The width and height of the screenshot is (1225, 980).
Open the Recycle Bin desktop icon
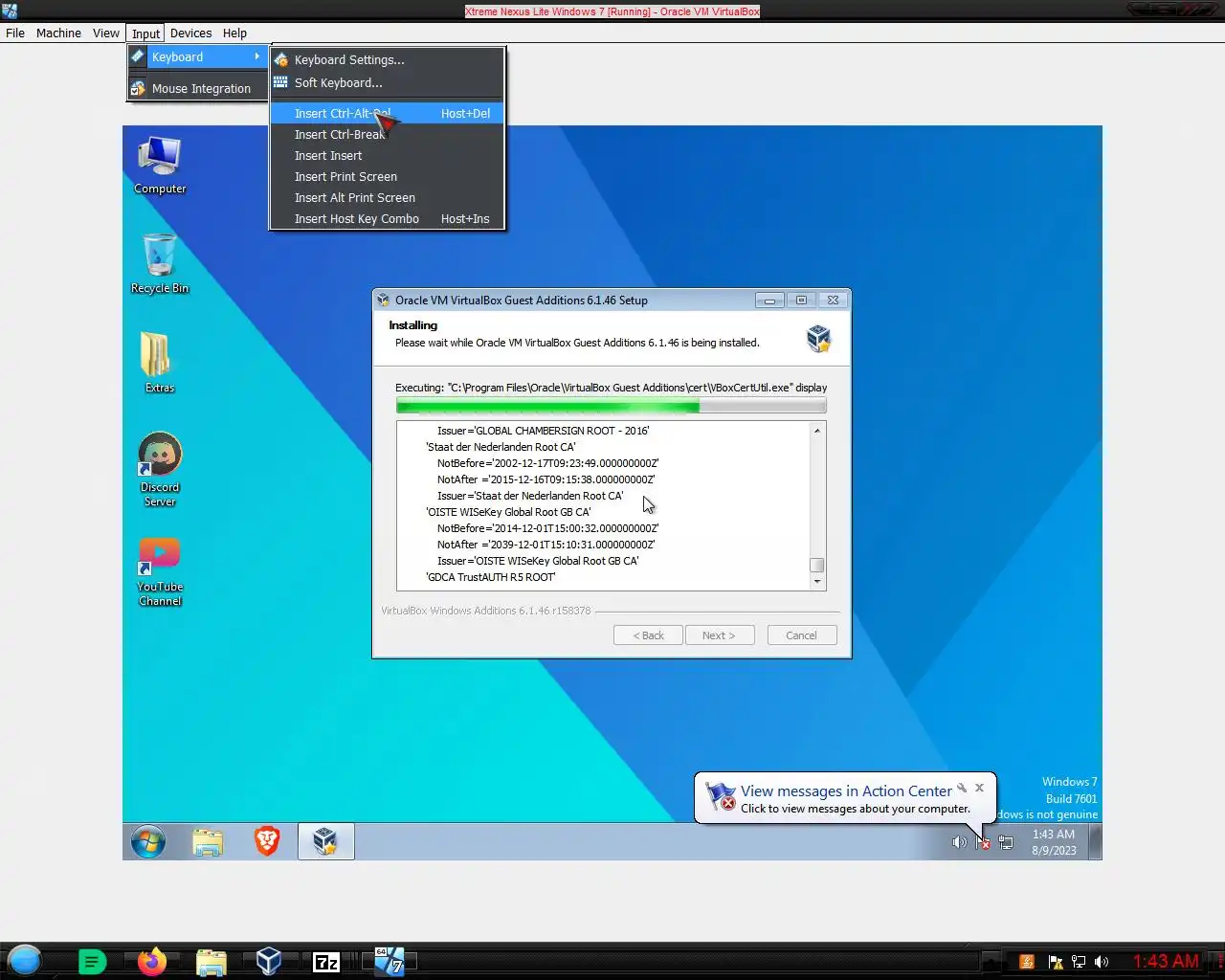[x=159, y=263]
